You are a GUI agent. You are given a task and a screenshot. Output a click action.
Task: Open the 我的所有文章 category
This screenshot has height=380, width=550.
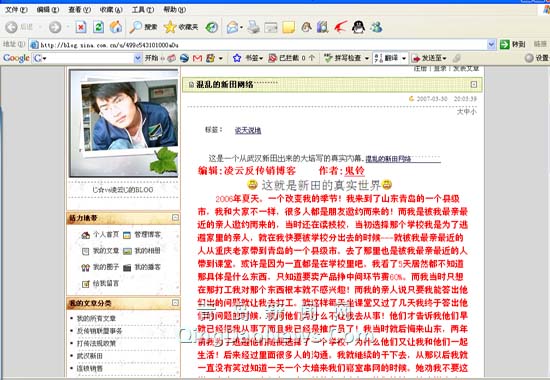coord(96,319)
